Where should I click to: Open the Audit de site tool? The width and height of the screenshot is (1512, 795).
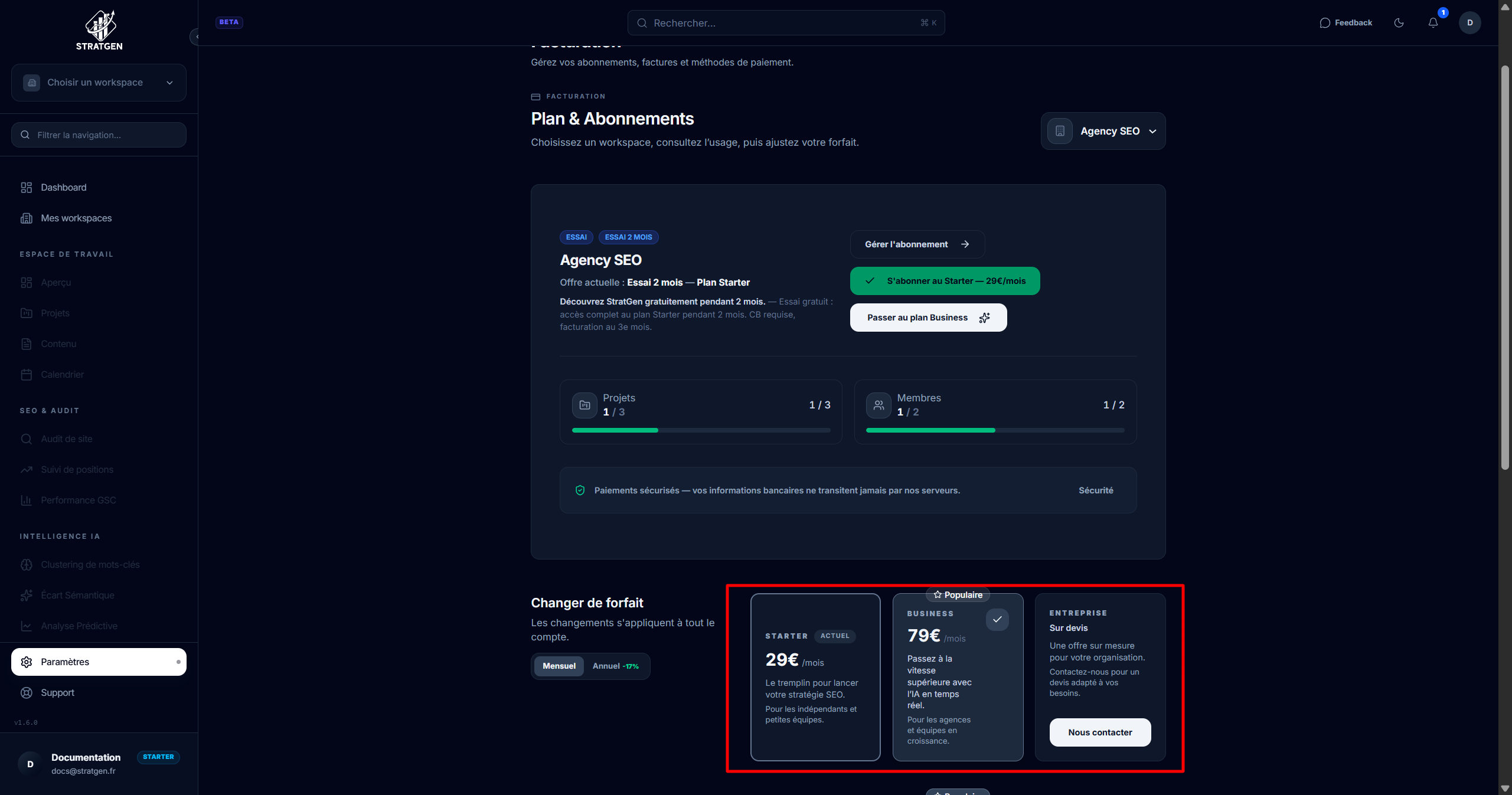[66, 439]
